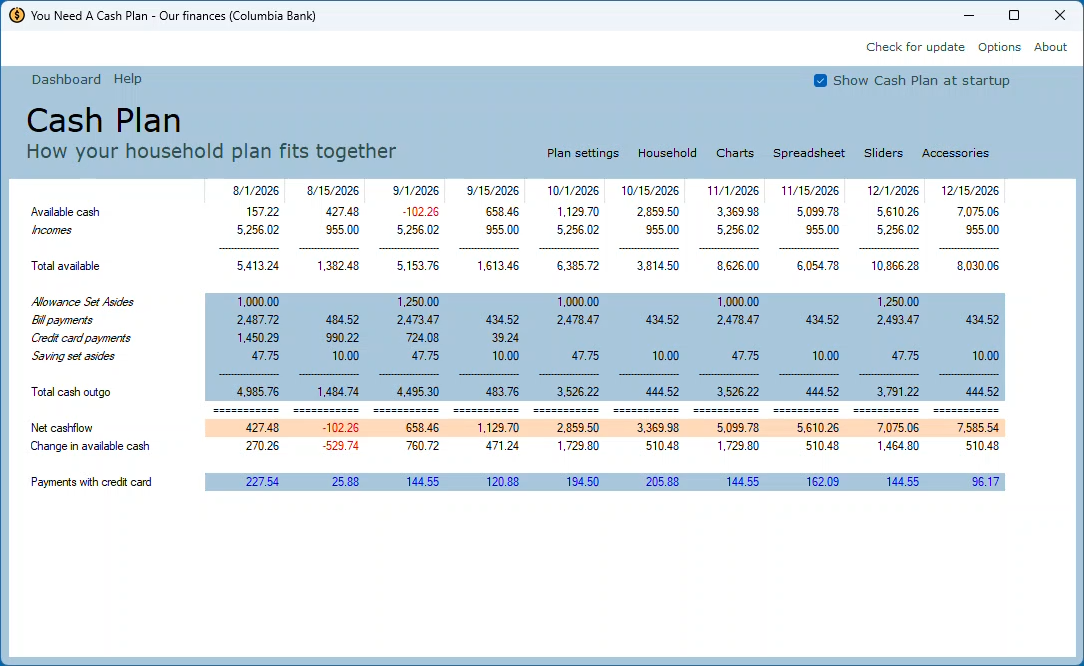Open the About link
Screen dimensions: 1084x666
[1050, 47]
